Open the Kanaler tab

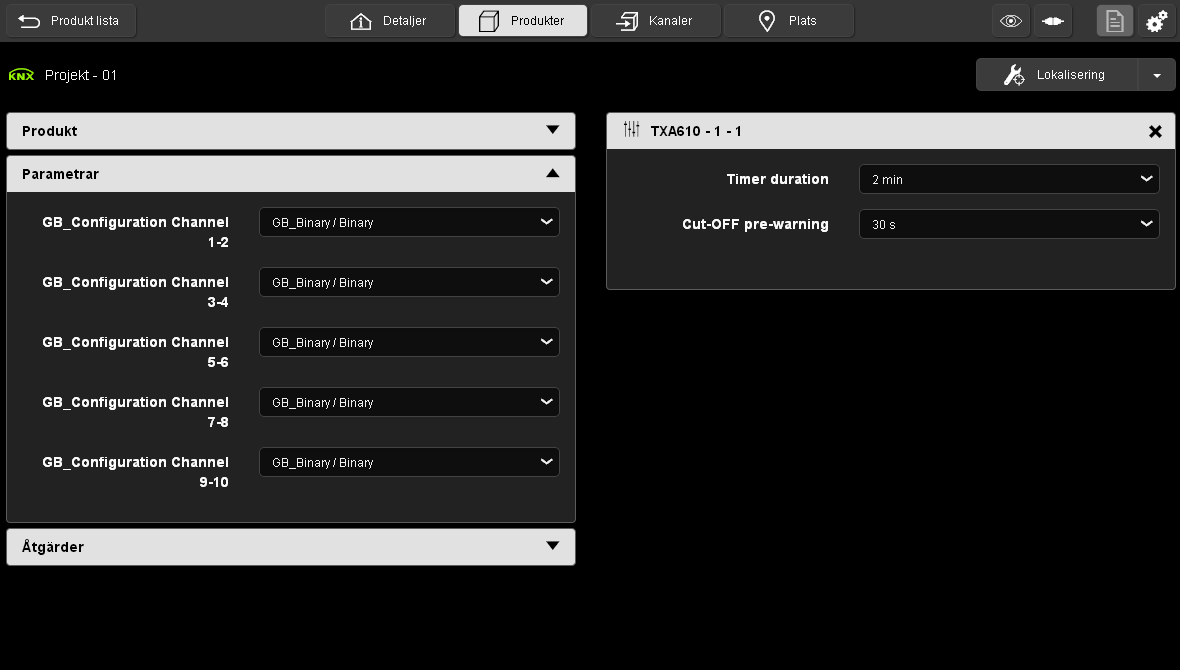tap(655, 21)
